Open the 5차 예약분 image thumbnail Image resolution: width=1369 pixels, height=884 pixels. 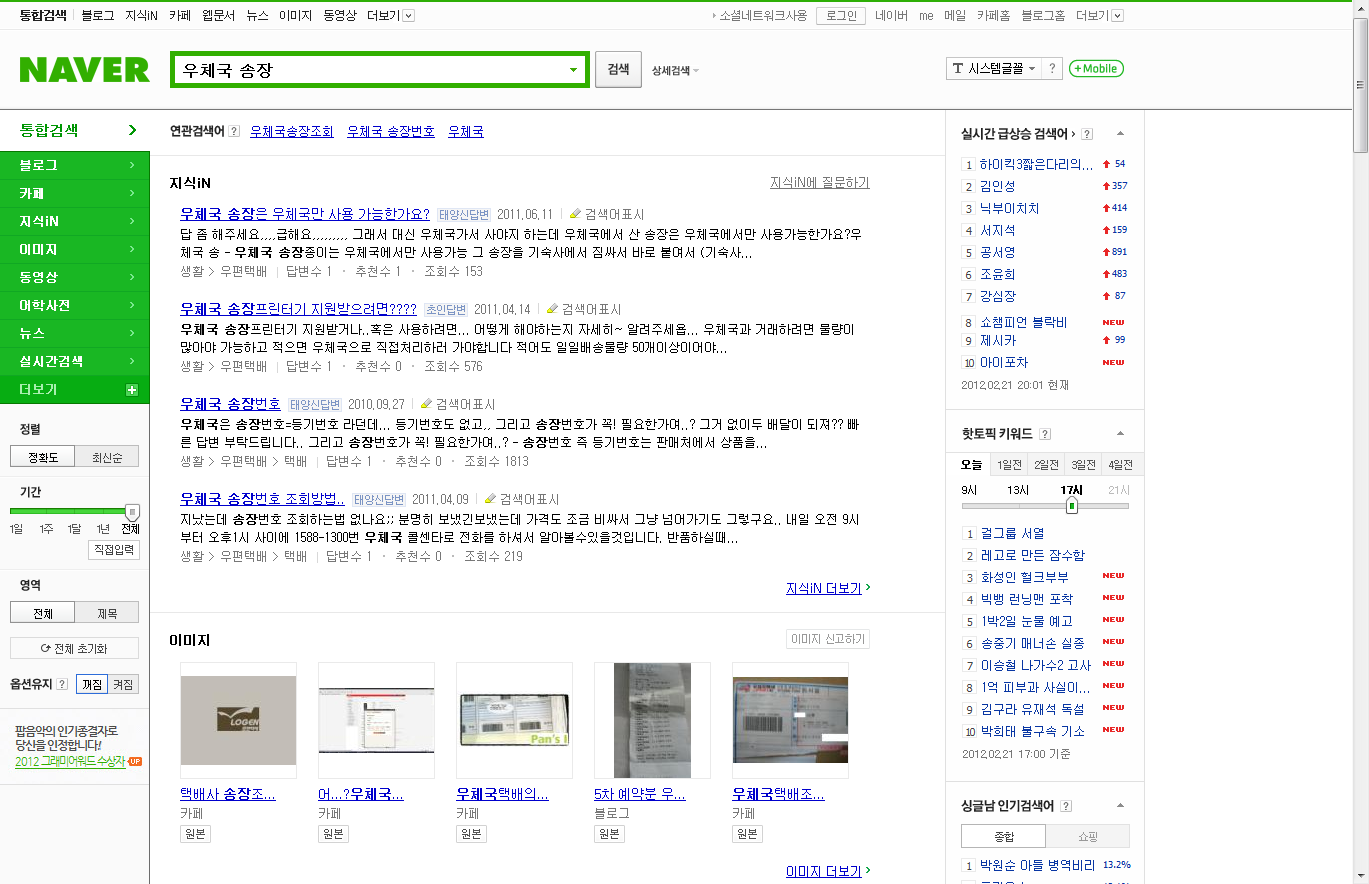point(652,720)
